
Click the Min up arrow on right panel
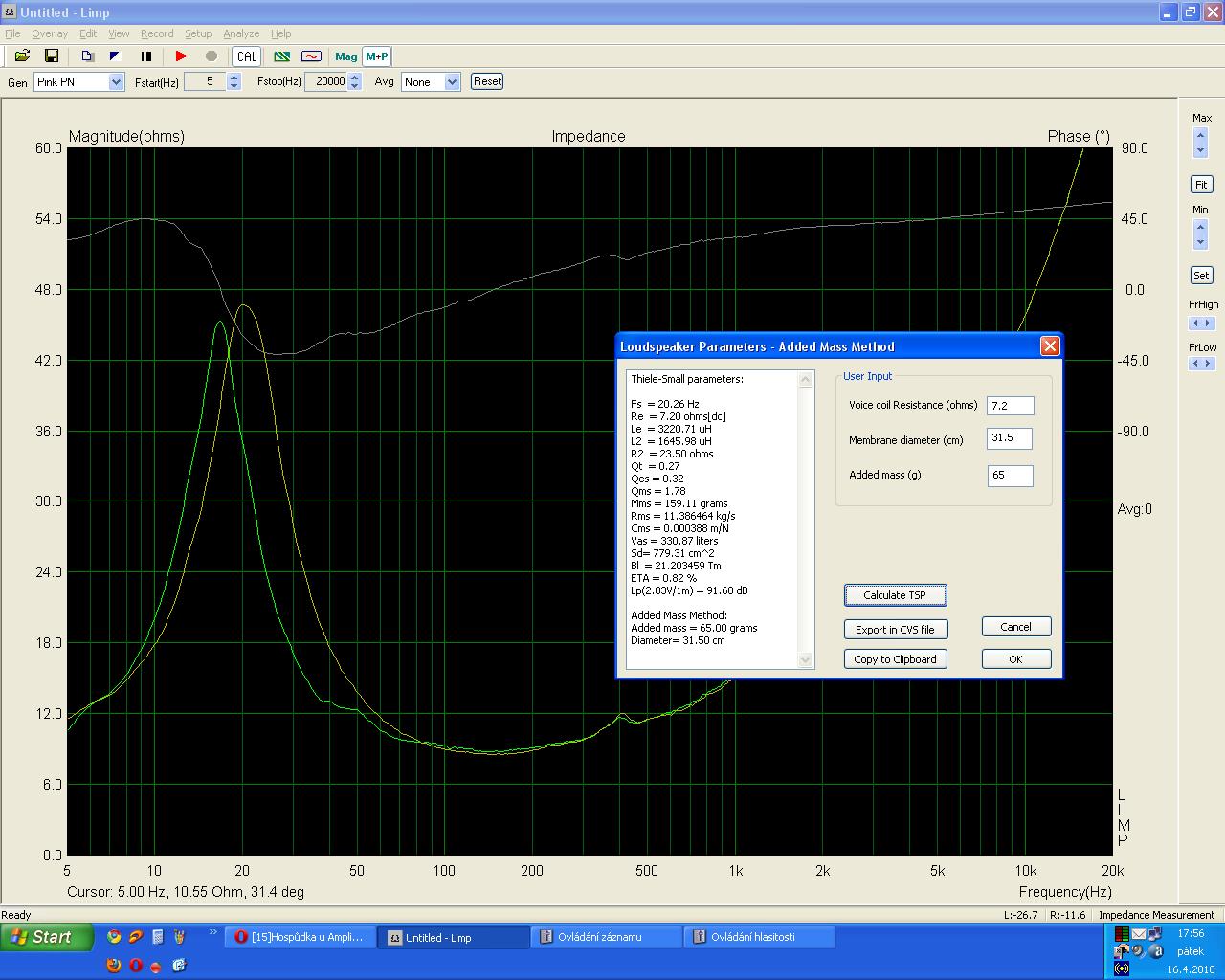pyautogui.click(x=1201, y=228)
